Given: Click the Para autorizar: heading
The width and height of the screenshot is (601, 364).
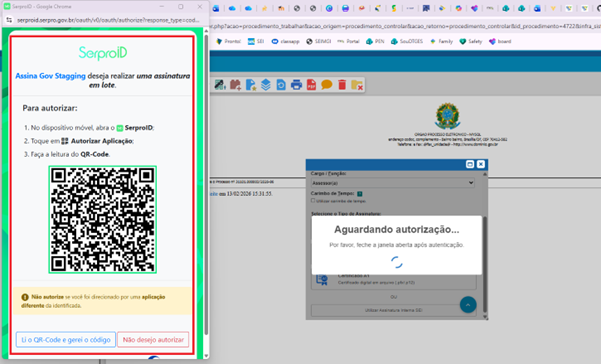Looking at the screenshot, I should point(50,108).
